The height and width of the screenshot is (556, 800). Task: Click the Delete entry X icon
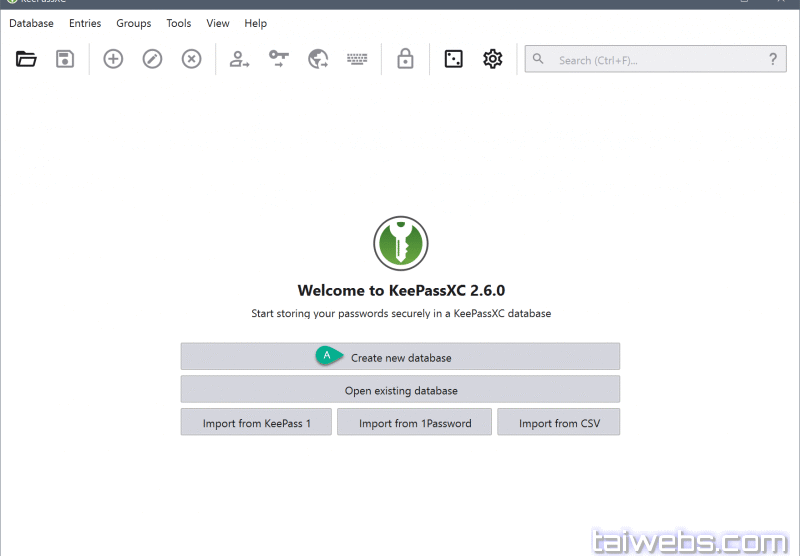(191, 59)
